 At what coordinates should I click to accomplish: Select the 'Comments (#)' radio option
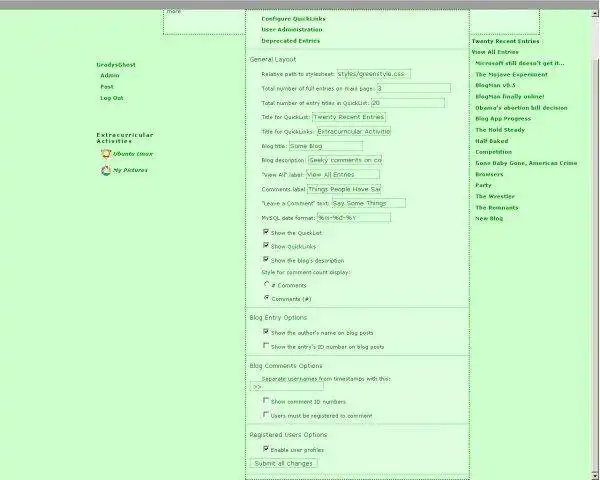click(267, 298)
